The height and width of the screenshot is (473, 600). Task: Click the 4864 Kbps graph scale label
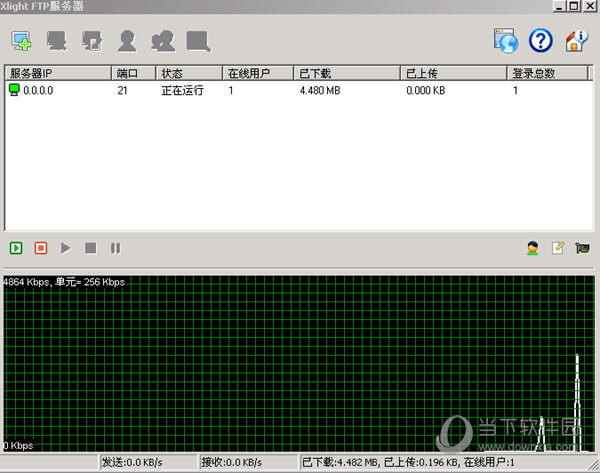click(x=64, y=282)
